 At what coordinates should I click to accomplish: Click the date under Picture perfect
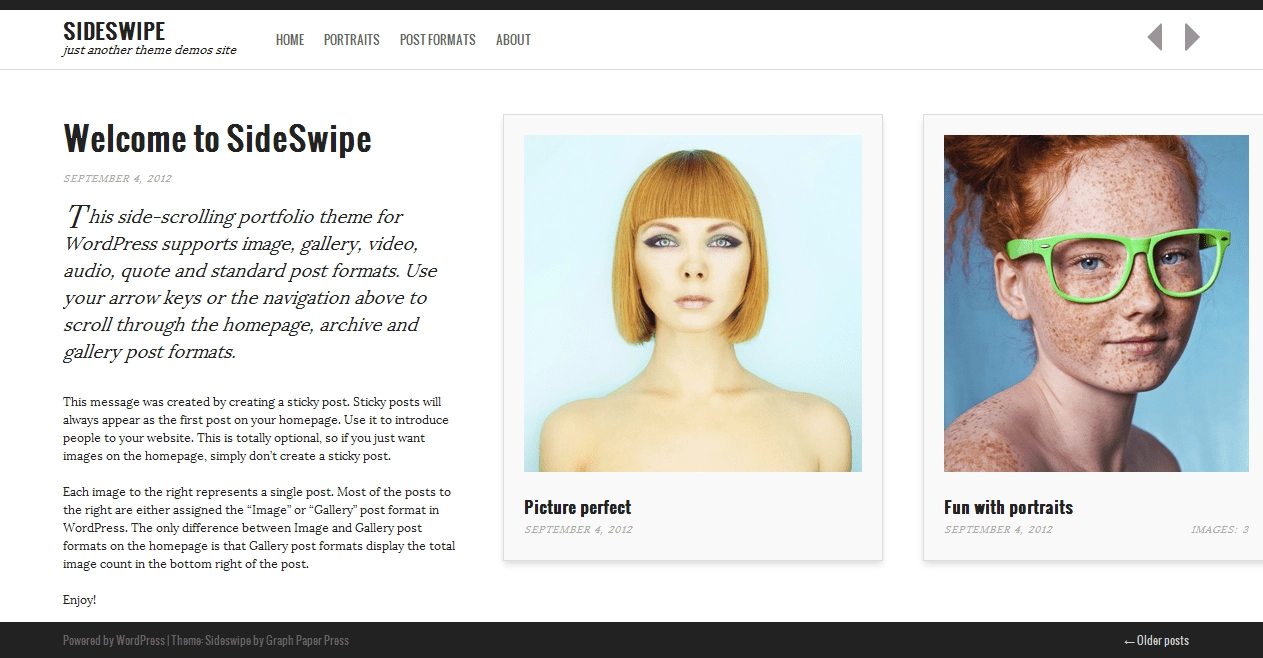pyautogui.click(x=578, y=530)
